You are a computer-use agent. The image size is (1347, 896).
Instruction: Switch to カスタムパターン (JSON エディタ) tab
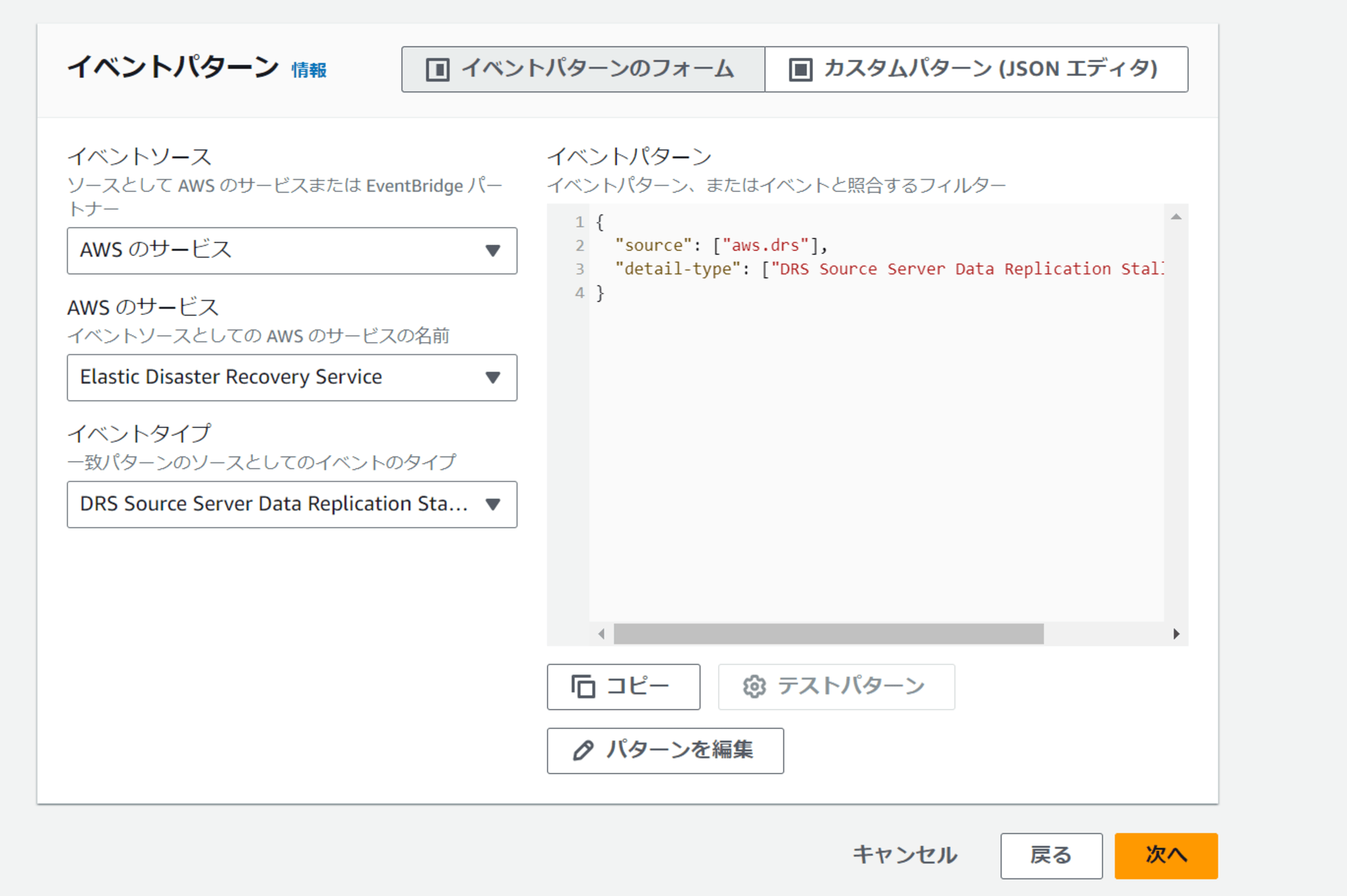coord(977,69)
